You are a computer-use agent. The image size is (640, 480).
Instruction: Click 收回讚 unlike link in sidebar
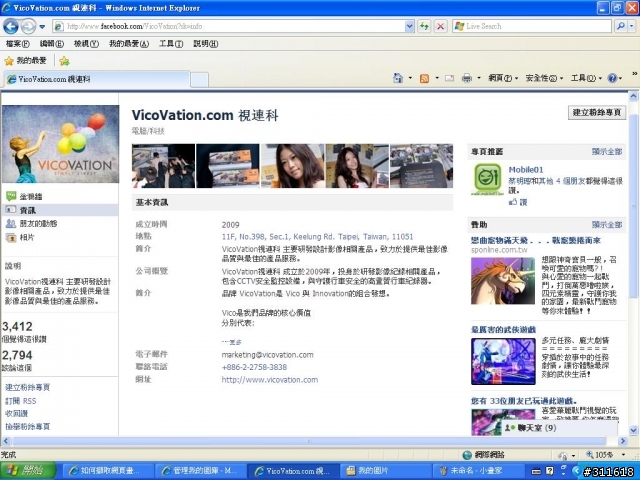tap(16, 413)
